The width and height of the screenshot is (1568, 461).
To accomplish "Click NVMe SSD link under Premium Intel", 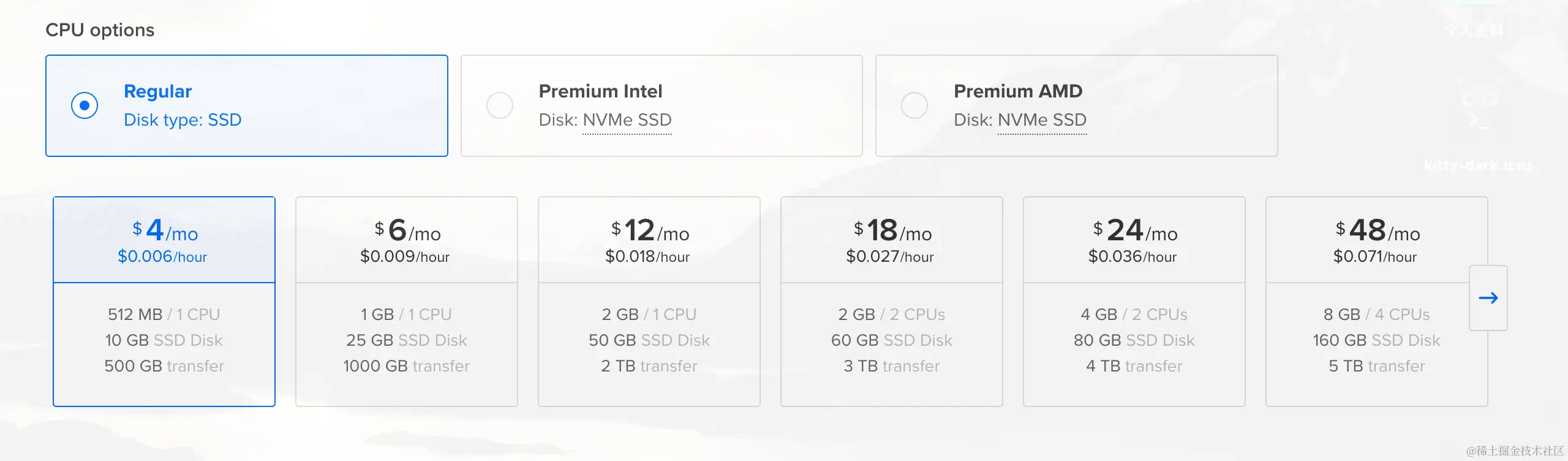I will (627, 120).
